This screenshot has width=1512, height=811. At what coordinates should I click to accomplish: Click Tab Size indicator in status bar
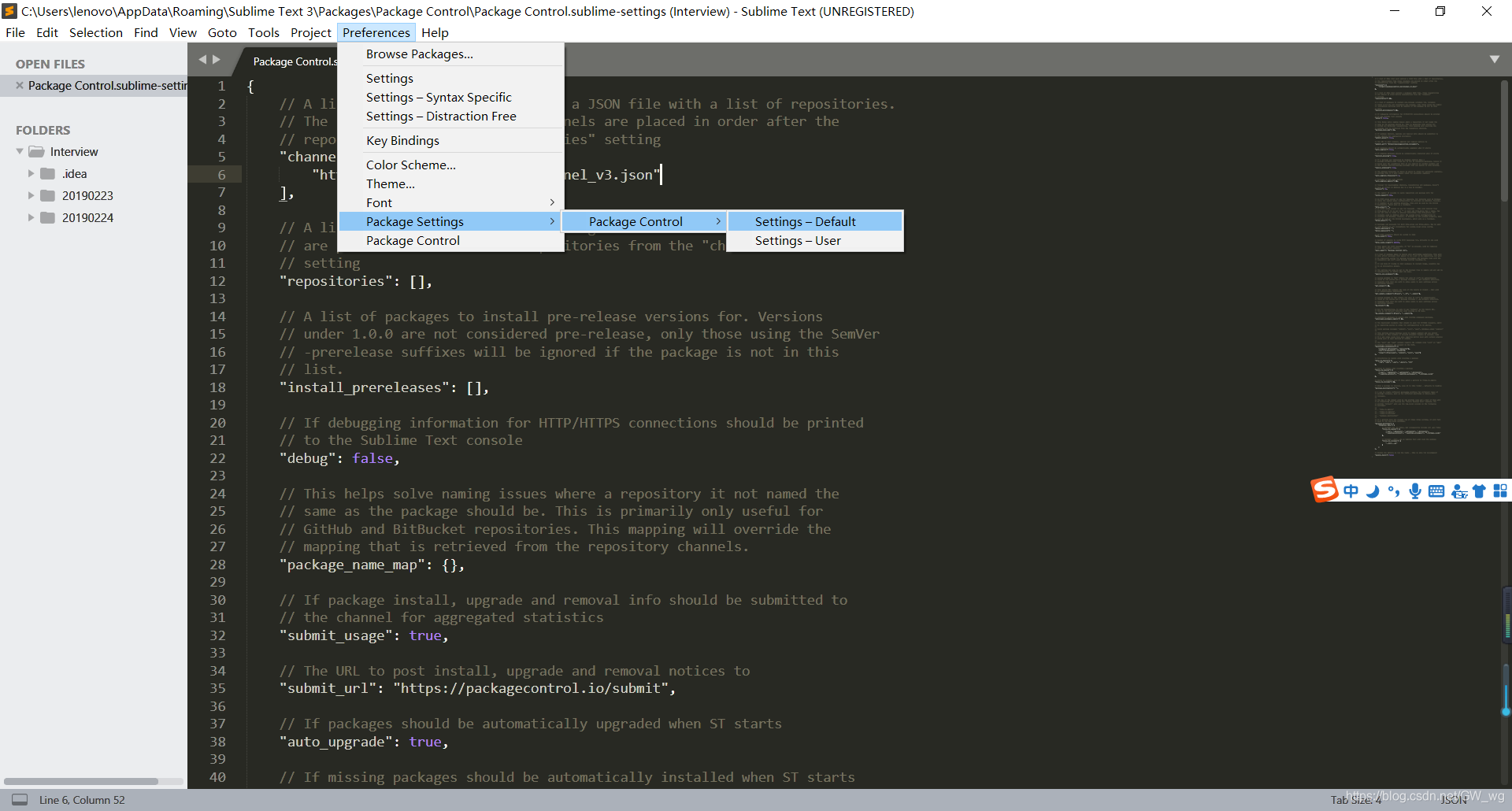click(x=1356, y=799)
